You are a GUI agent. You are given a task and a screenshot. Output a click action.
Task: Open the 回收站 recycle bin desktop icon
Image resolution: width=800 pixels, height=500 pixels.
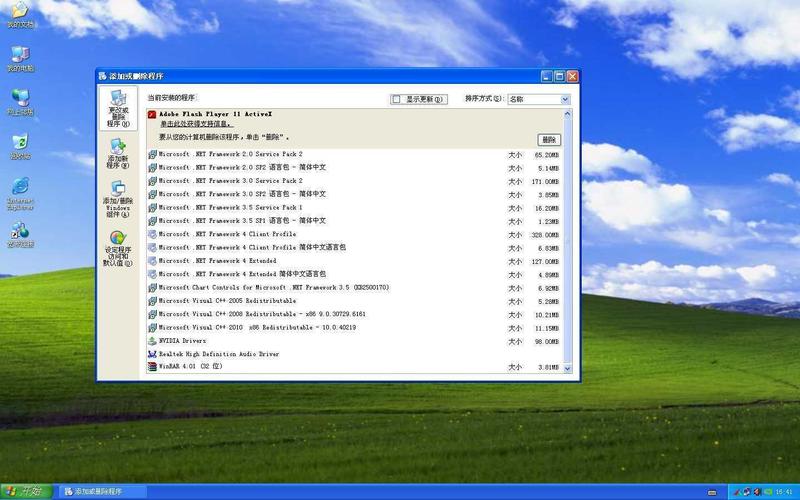click(x=20, y=146)
